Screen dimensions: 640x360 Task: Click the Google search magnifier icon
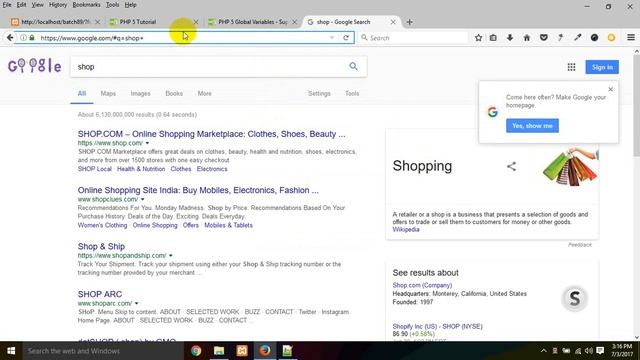(x=353, y=67)
